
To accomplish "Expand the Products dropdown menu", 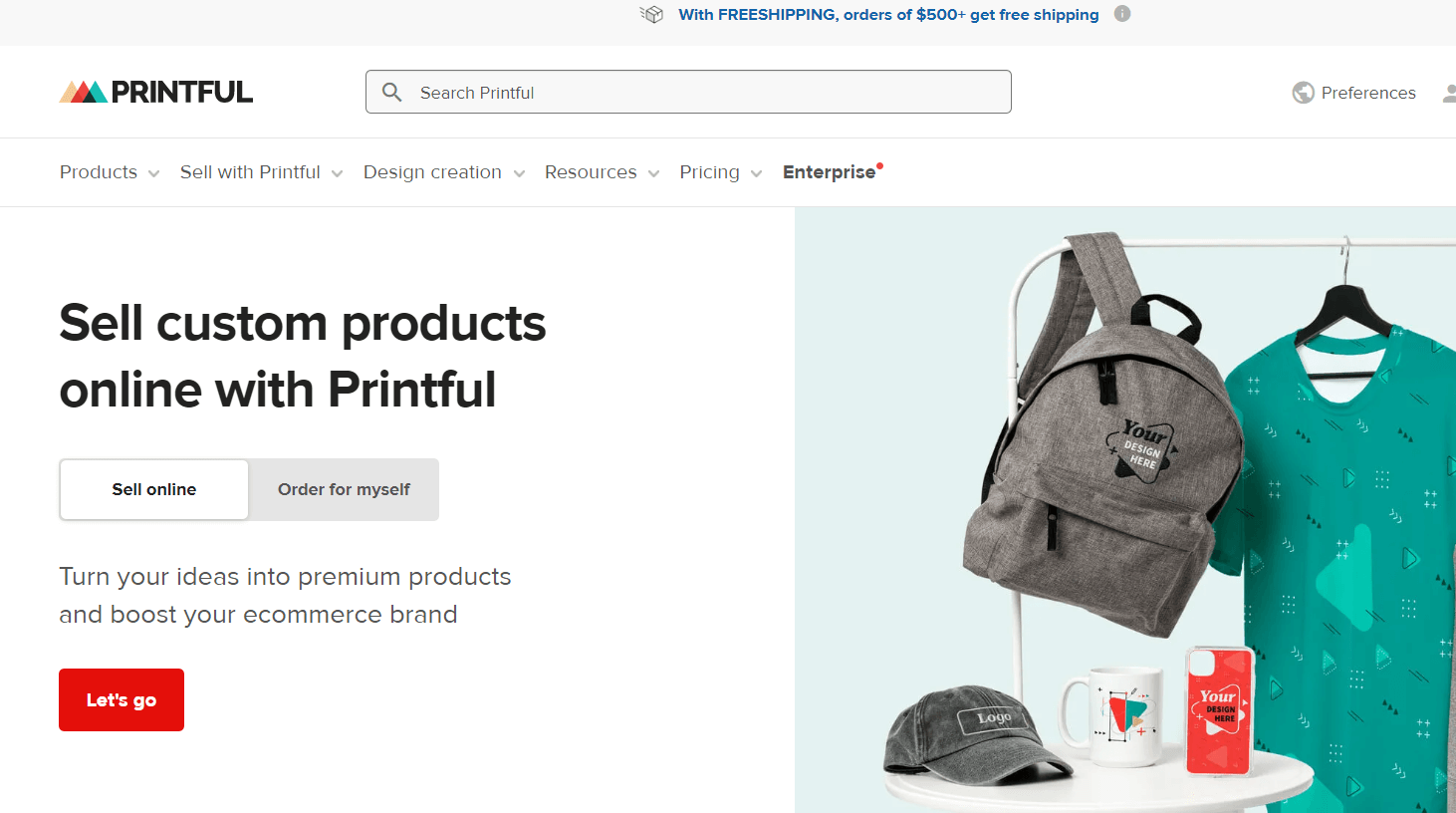I will pos(109,172).
